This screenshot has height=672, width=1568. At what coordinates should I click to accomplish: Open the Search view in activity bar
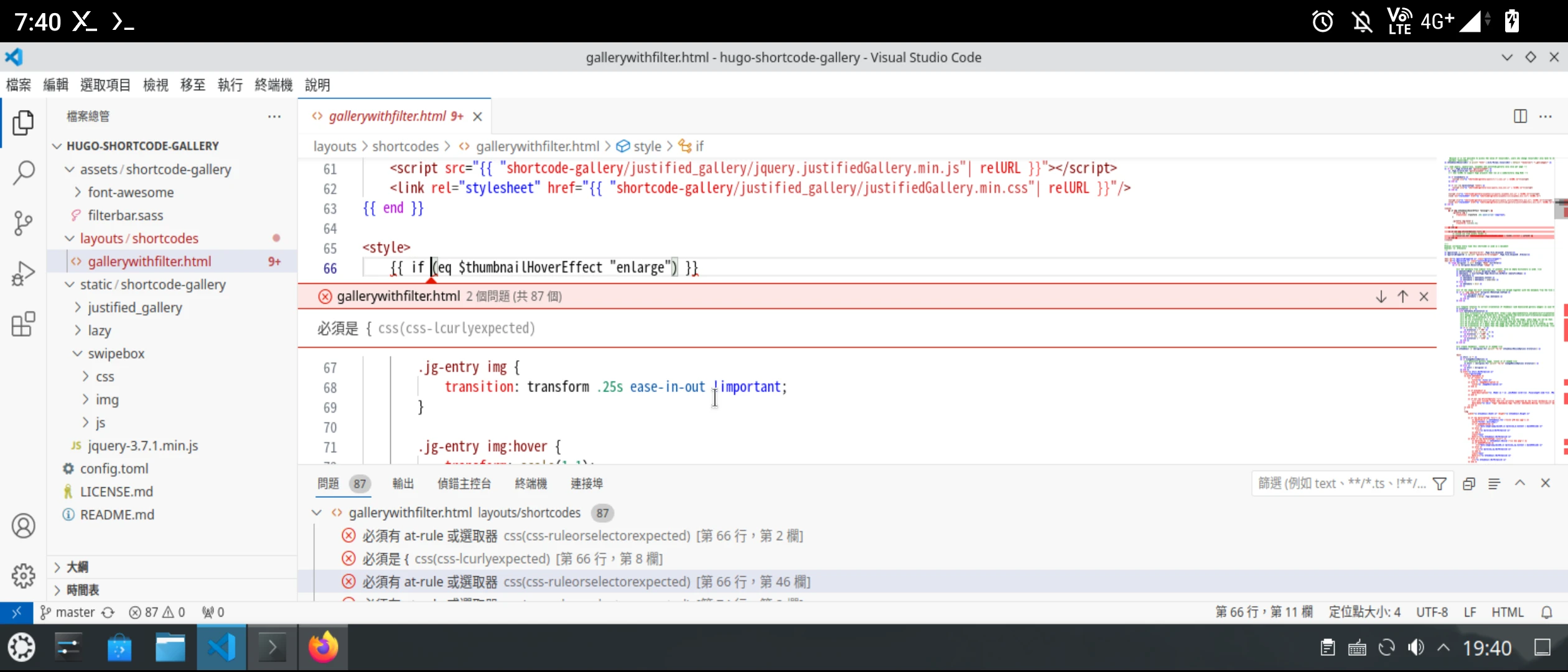tap(23, 172)
